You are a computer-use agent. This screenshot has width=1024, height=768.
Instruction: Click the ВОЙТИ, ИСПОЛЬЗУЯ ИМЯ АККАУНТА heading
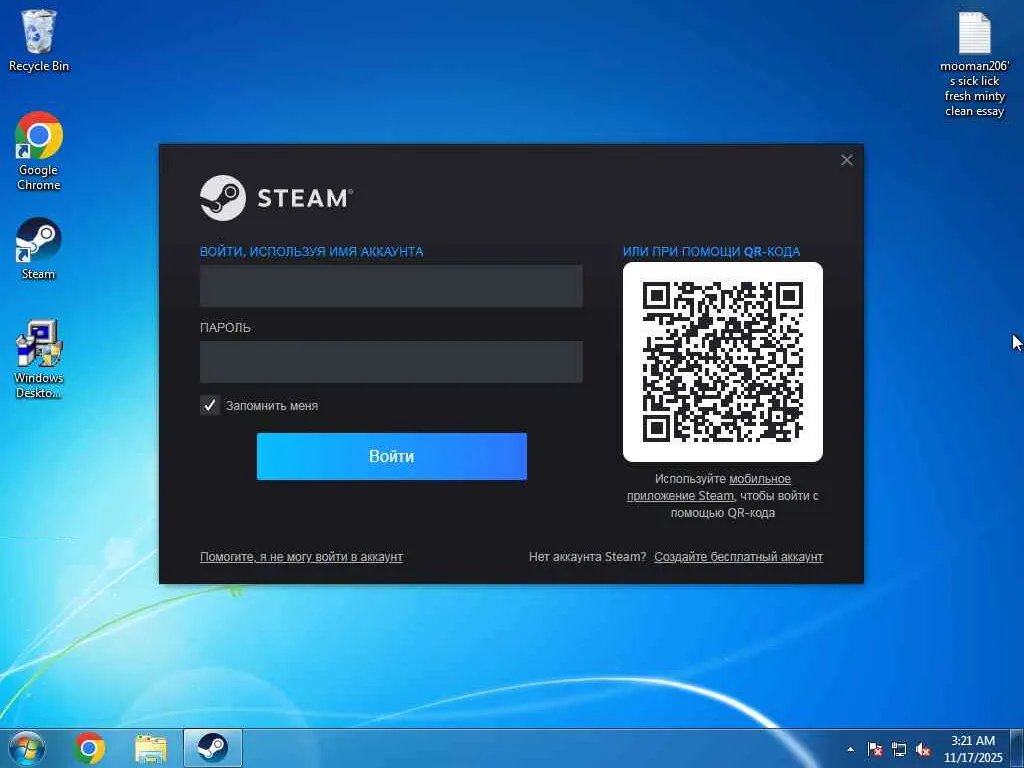[x=312, y=251]
